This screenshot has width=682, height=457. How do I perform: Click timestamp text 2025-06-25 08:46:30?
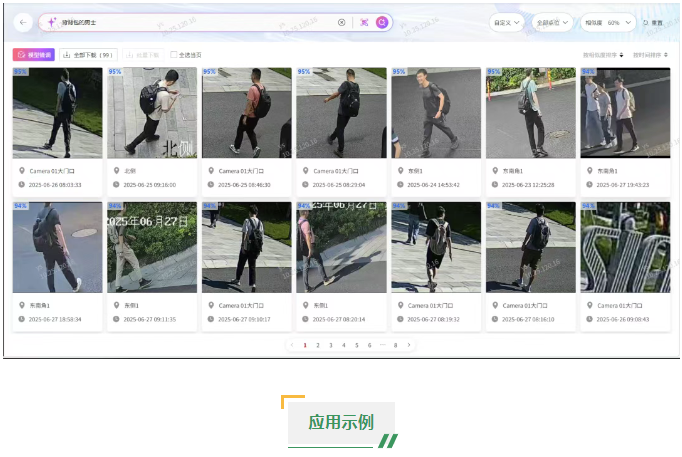[x=244, y=185]
